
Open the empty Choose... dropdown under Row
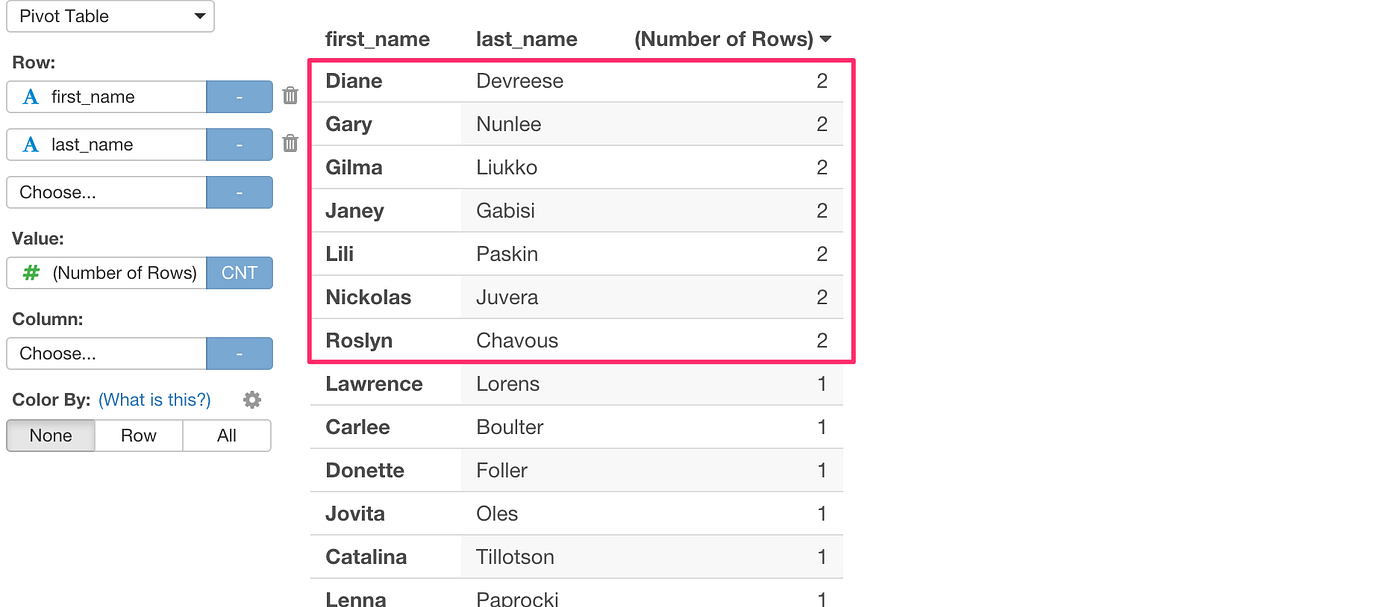[x=105, y=192]
